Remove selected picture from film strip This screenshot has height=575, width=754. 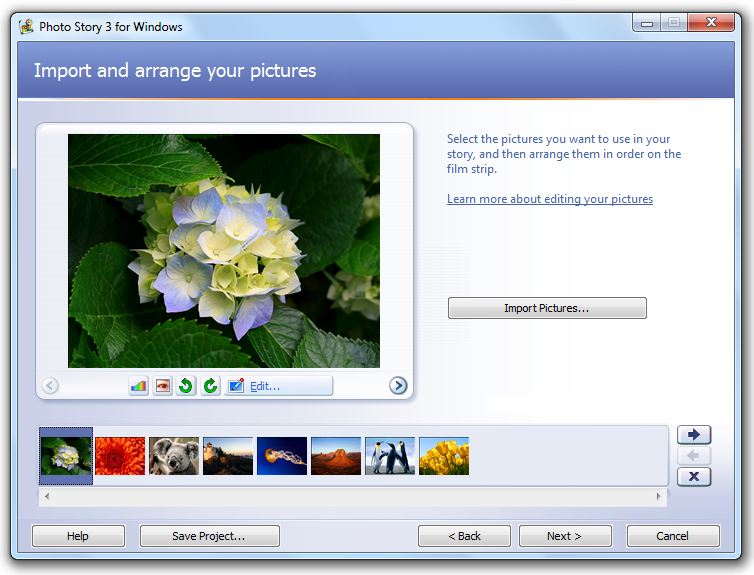click(694, 476)
